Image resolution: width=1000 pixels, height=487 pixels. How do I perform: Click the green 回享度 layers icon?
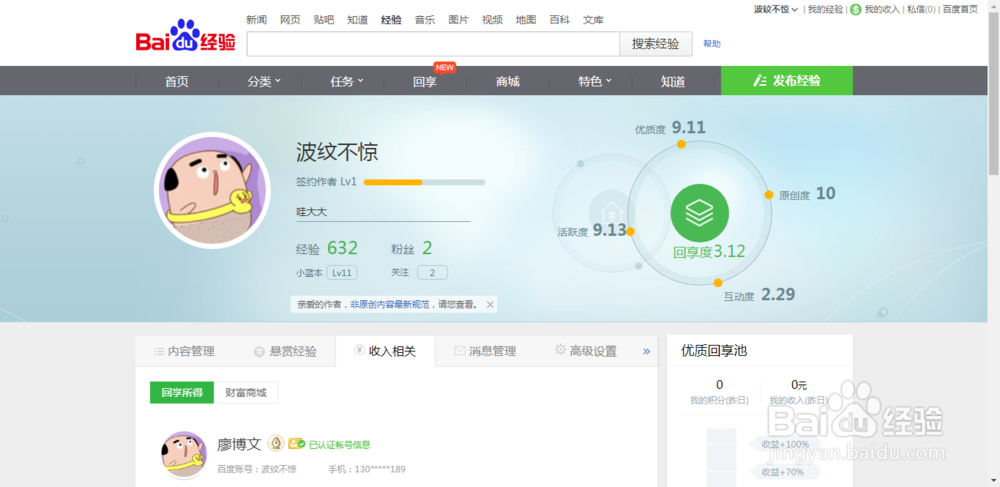700,213
